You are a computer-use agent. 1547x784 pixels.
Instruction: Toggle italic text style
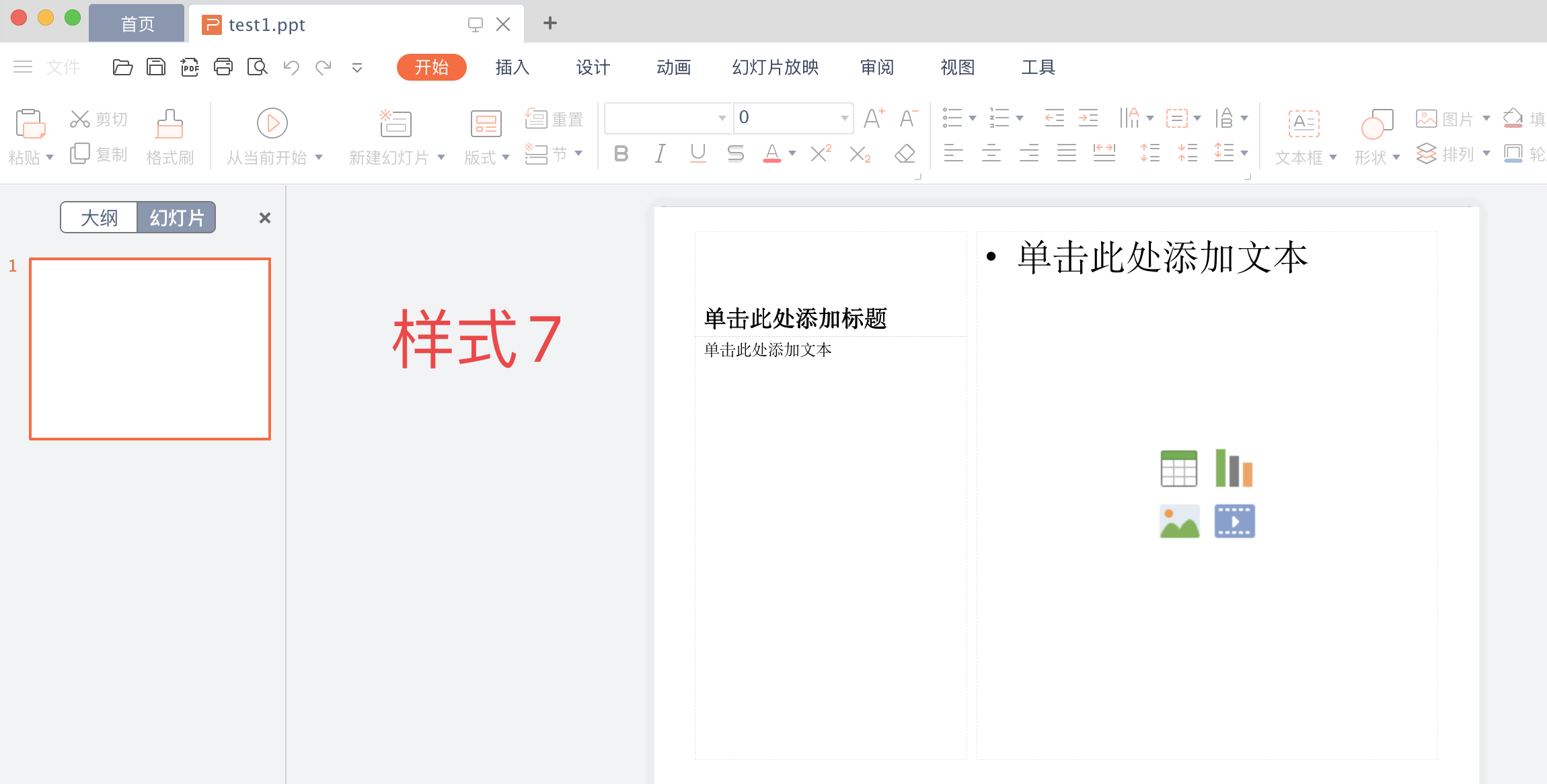660,154
